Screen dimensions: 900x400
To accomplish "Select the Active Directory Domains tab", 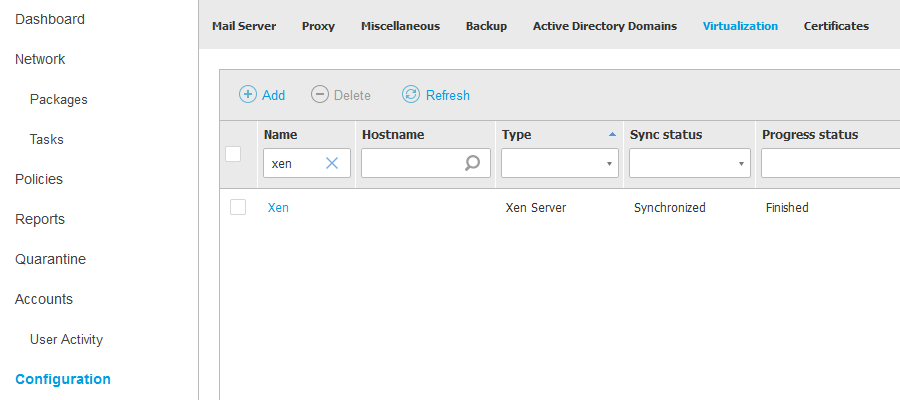I will click(x=604, y=26).
